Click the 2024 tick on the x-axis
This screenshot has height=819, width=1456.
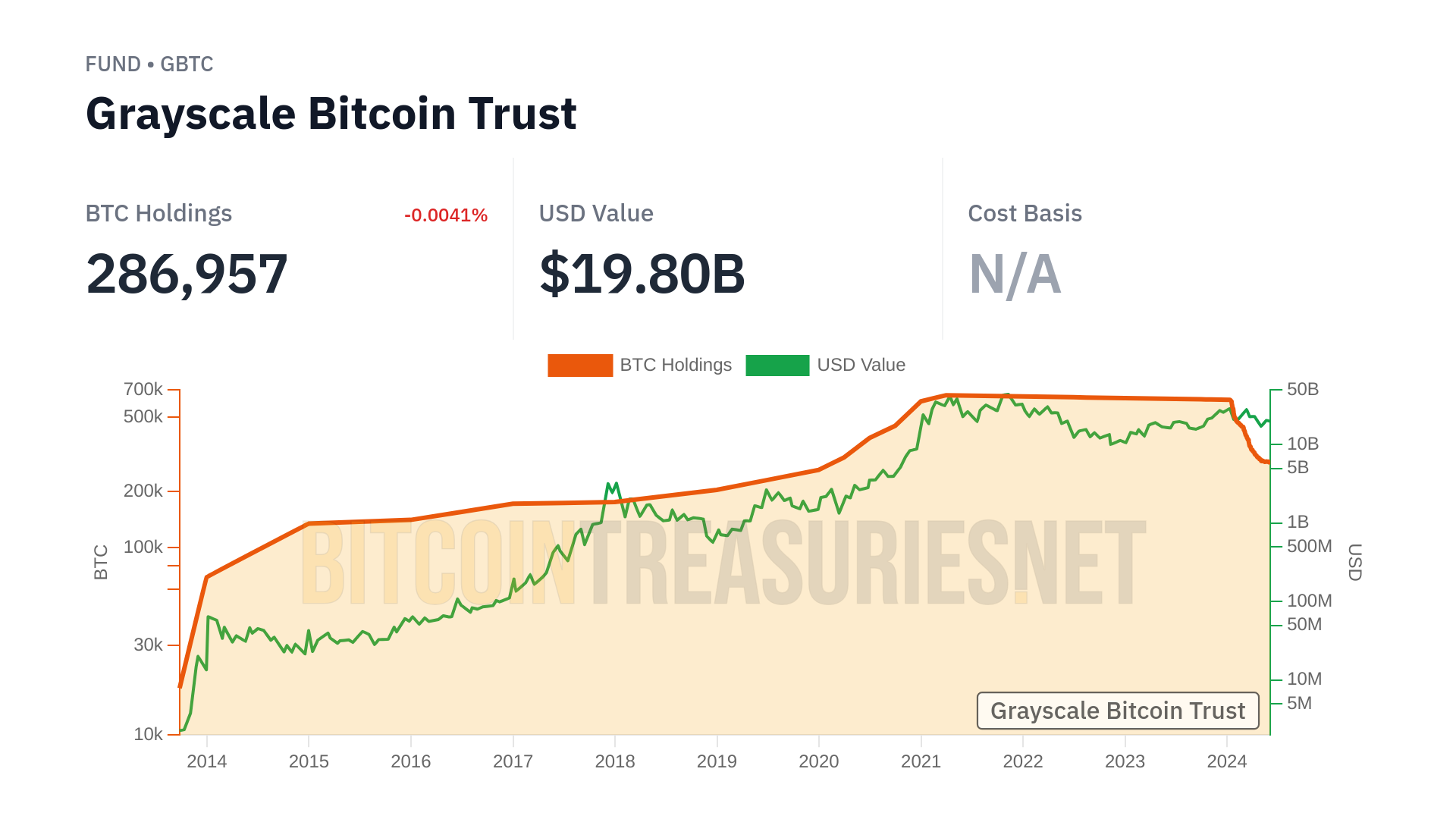coord(1227,761)
